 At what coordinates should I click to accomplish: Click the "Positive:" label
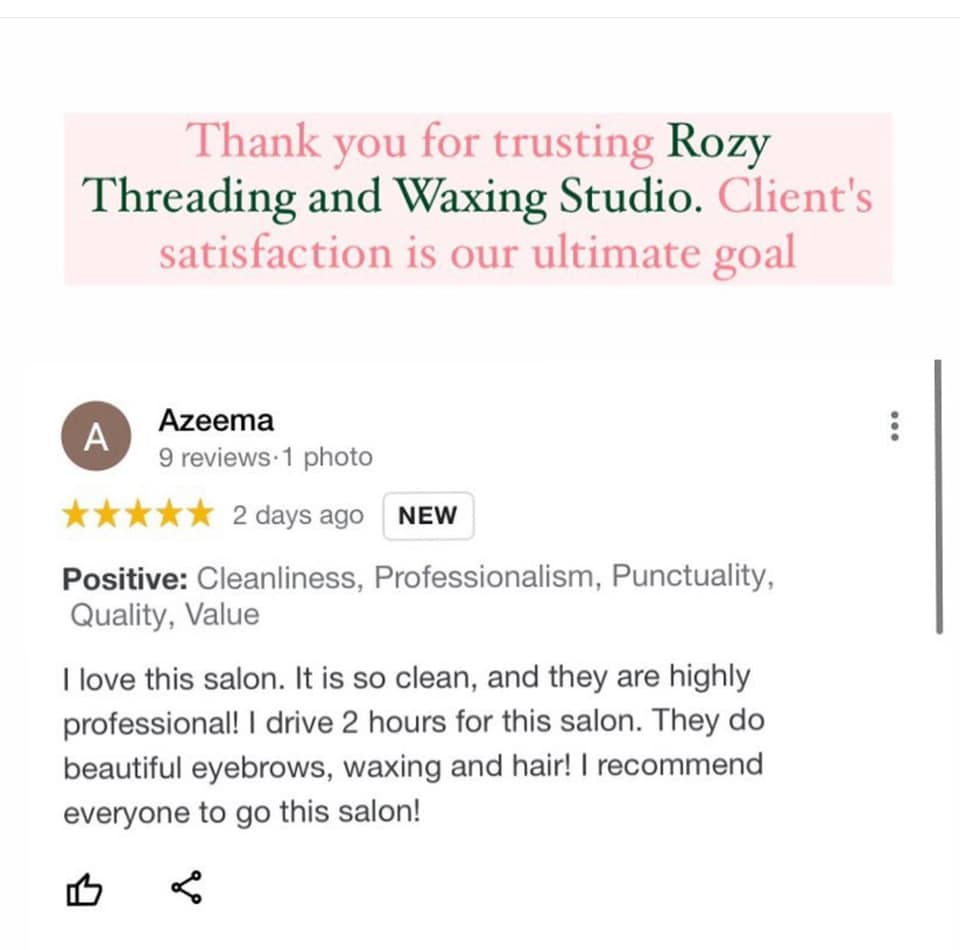(x=125, y=578)
